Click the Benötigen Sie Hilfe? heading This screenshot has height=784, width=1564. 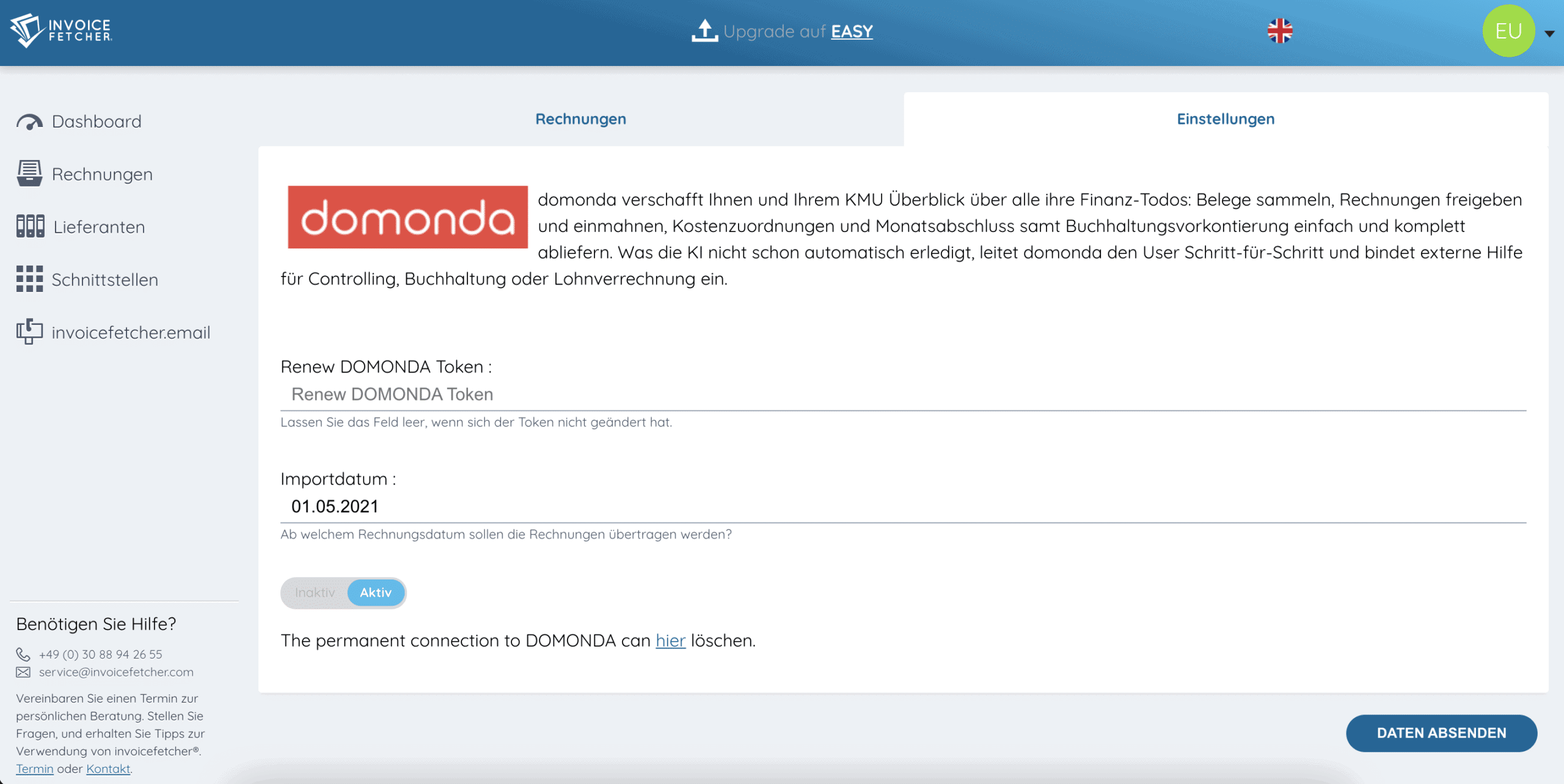tap(96, 624)
